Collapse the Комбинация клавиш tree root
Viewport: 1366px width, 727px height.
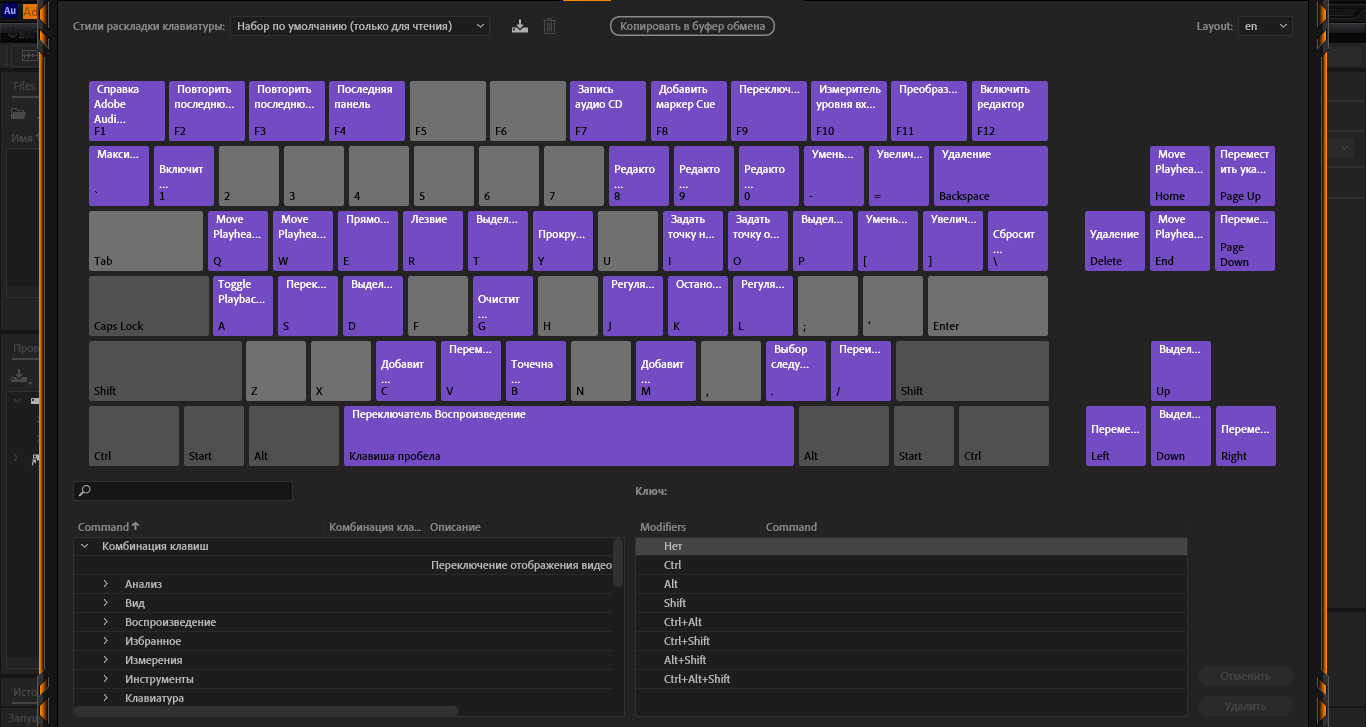[85, 546]
